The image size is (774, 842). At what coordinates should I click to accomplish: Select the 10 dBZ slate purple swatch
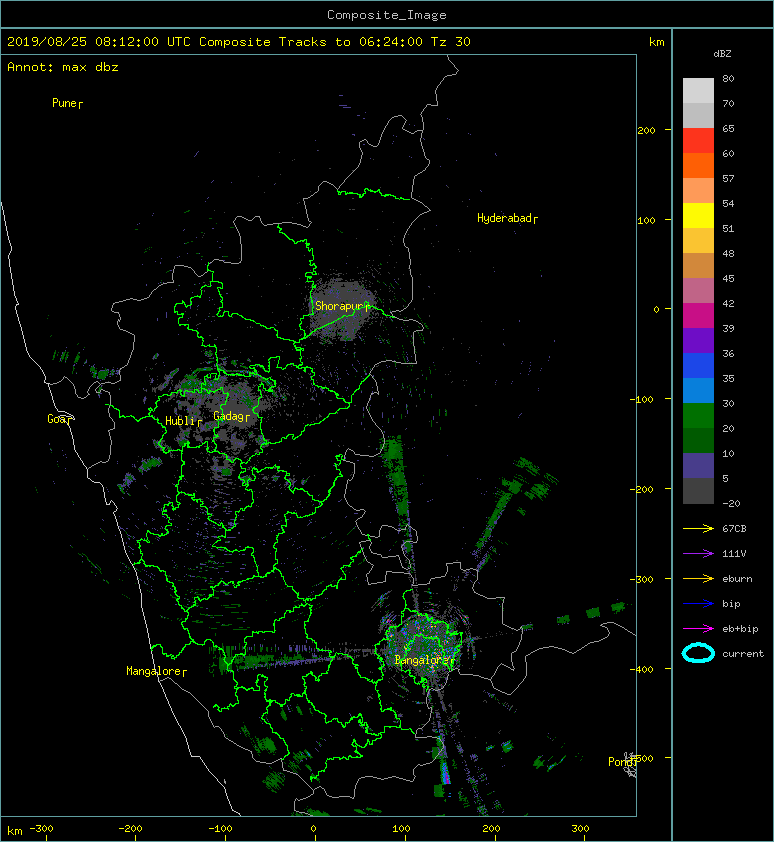tap(698, 465)
